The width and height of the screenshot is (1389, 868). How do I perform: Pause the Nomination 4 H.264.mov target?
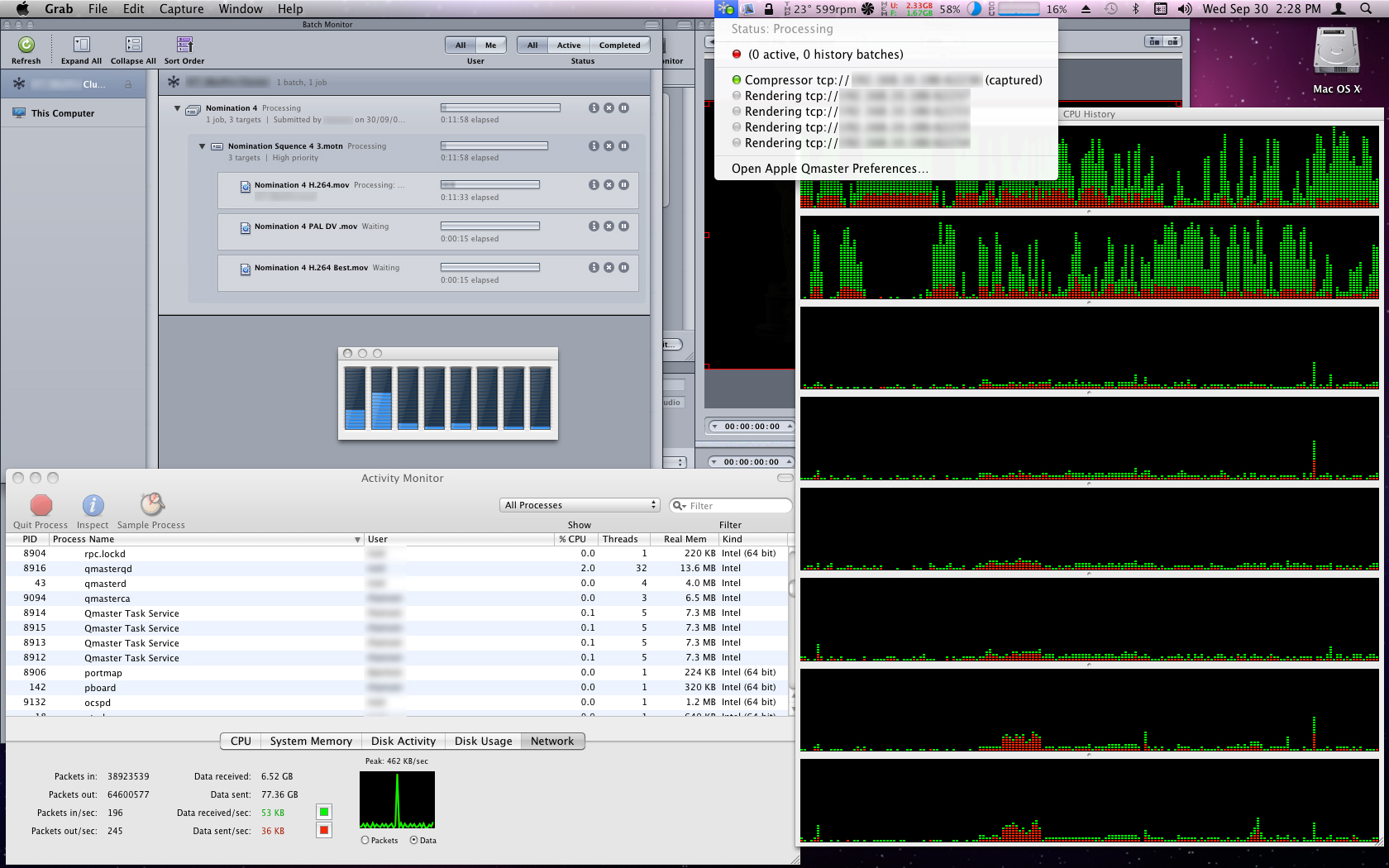(x=623, y=185)
